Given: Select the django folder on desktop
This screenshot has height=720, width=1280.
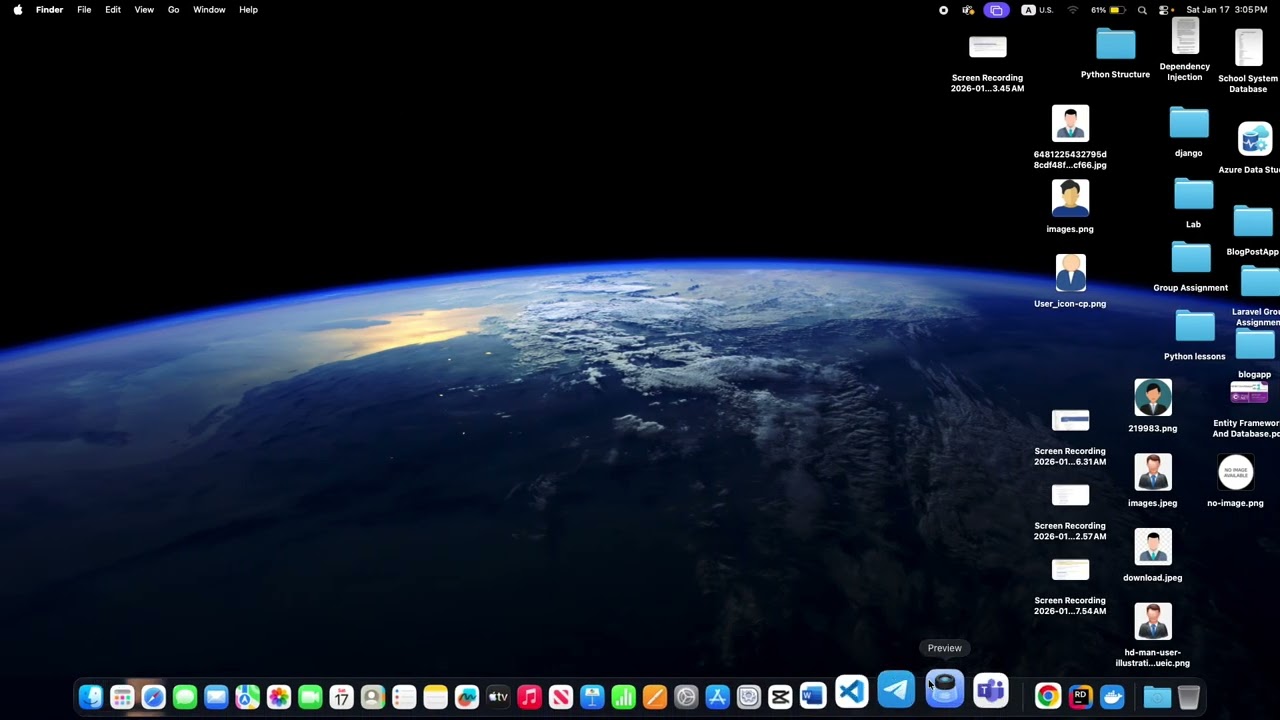Looking at the screenshot, I should click(x=1189, y=132).
